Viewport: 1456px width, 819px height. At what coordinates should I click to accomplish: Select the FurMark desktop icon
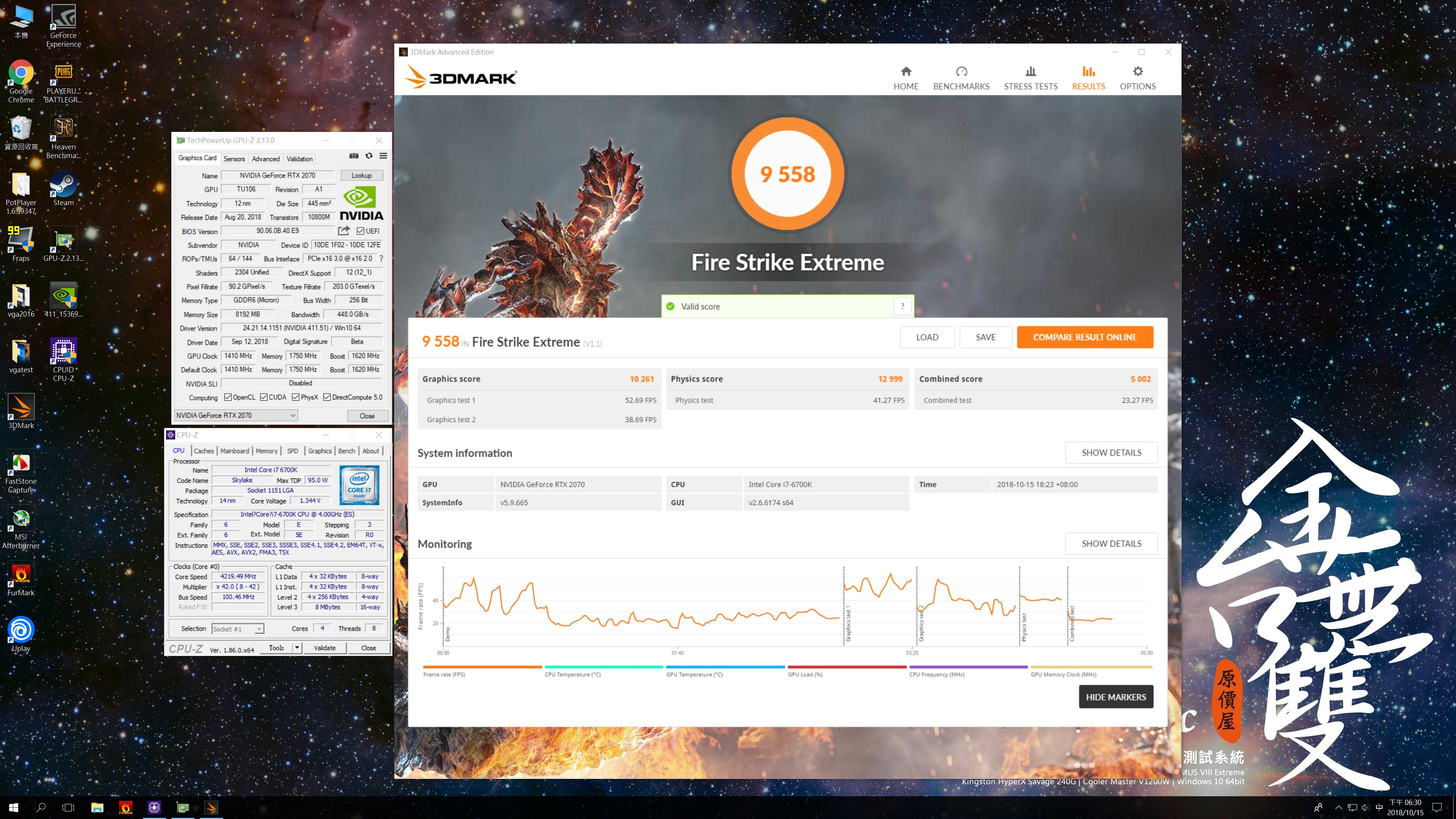[x=21, y=579]
